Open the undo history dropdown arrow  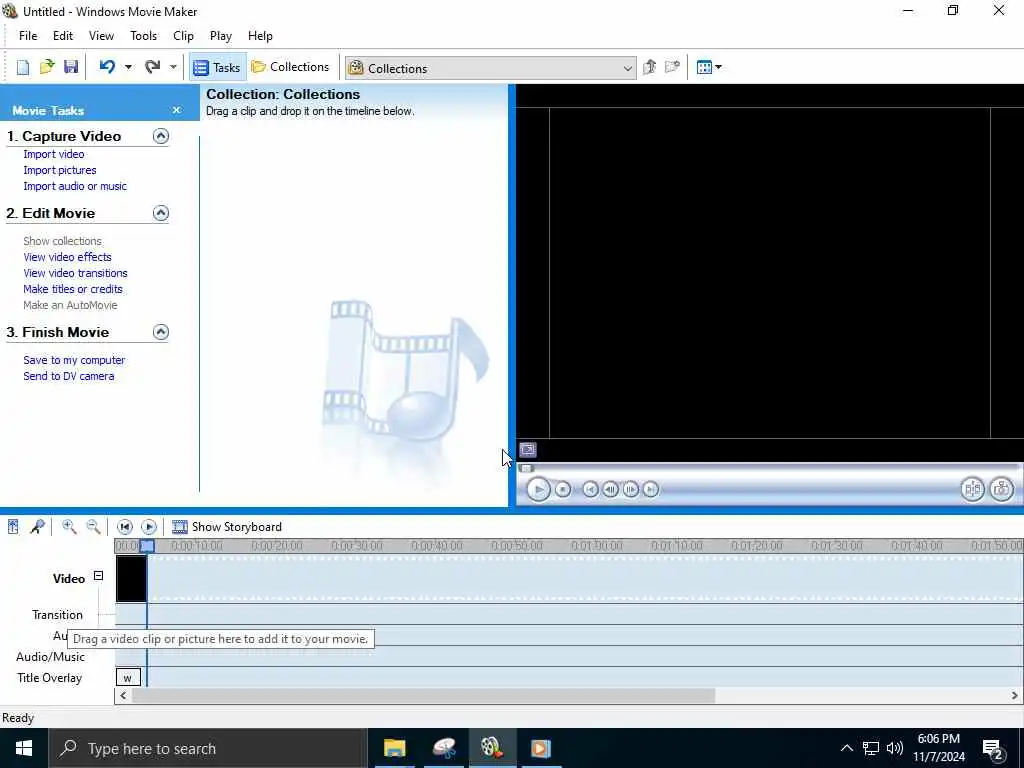click(128, 67)
